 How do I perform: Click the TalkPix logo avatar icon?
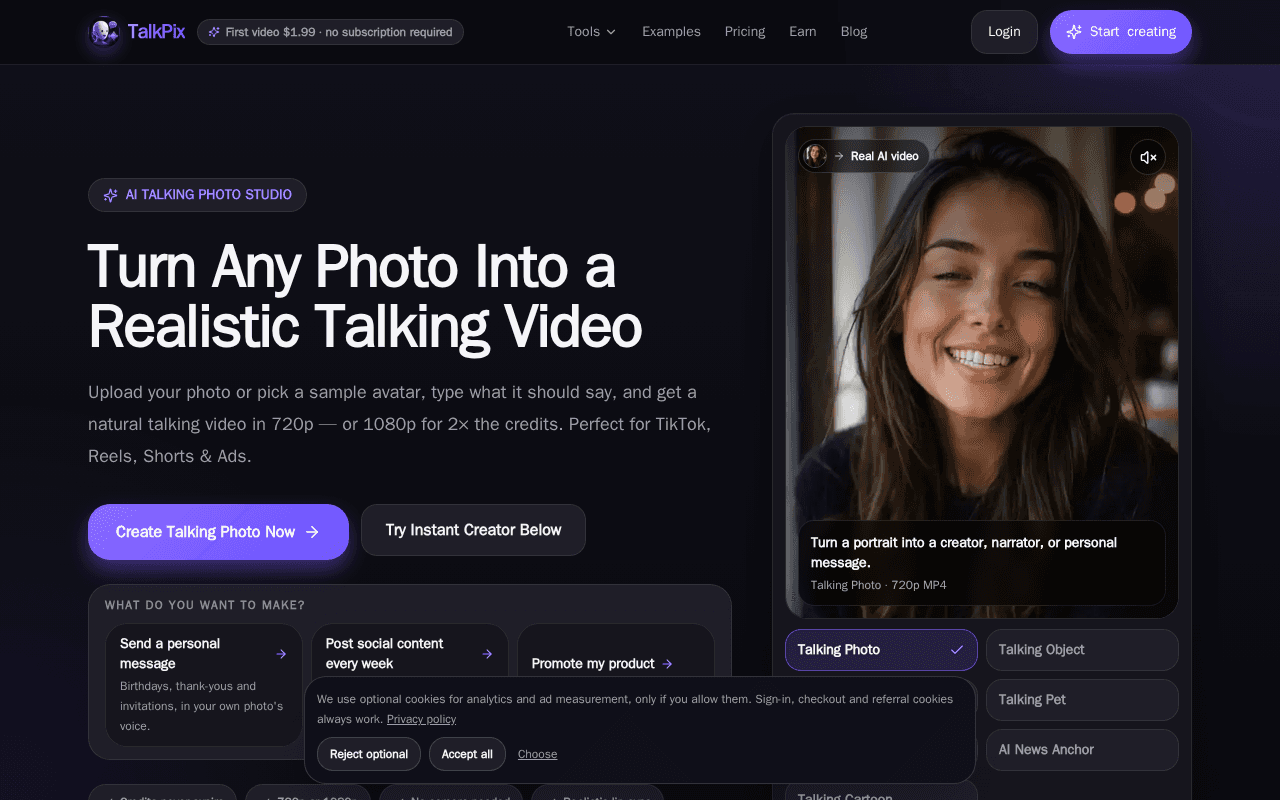point(104,32)
